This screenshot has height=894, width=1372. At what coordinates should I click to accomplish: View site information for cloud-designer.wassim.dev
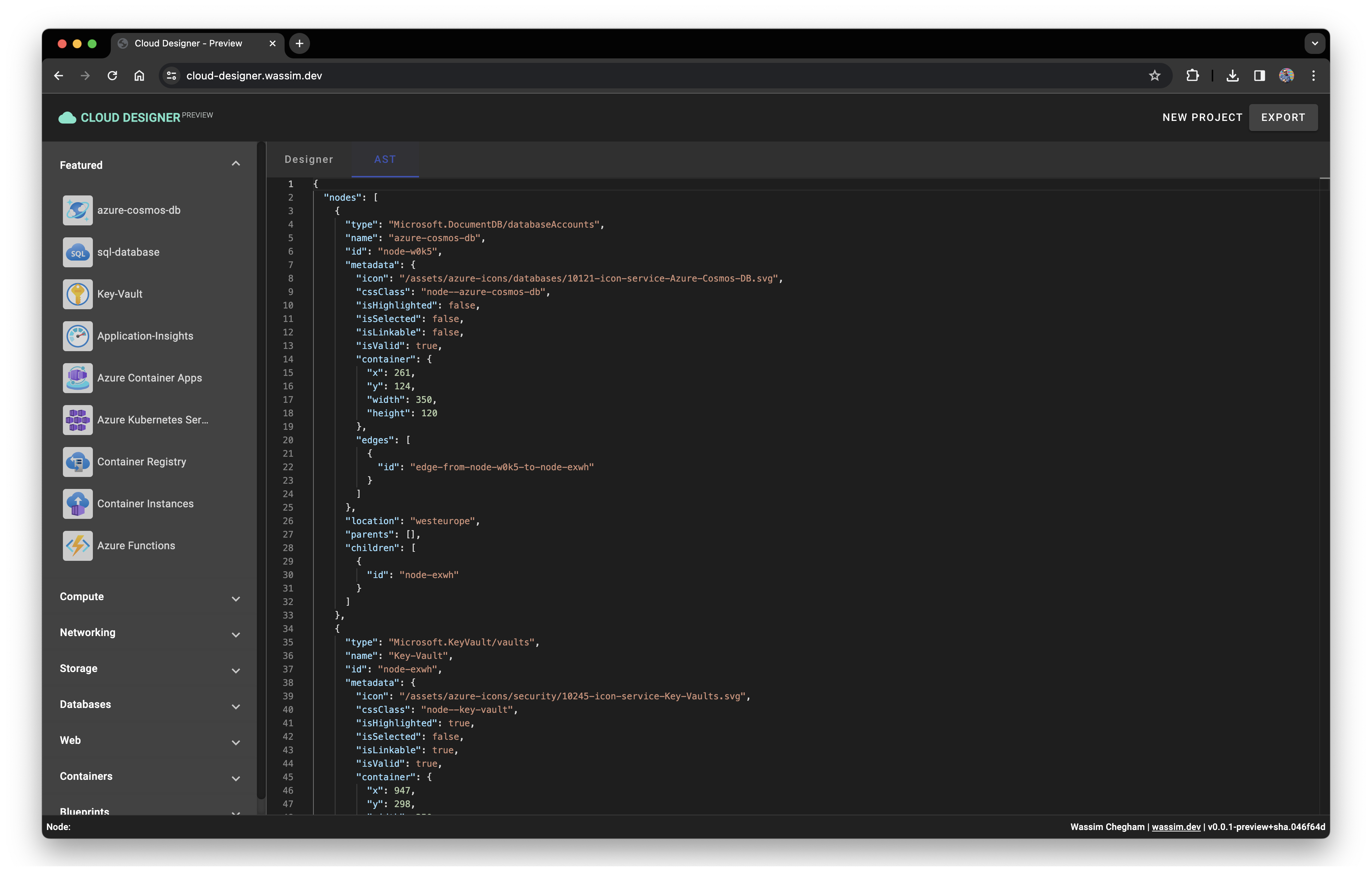pos(171,76)
